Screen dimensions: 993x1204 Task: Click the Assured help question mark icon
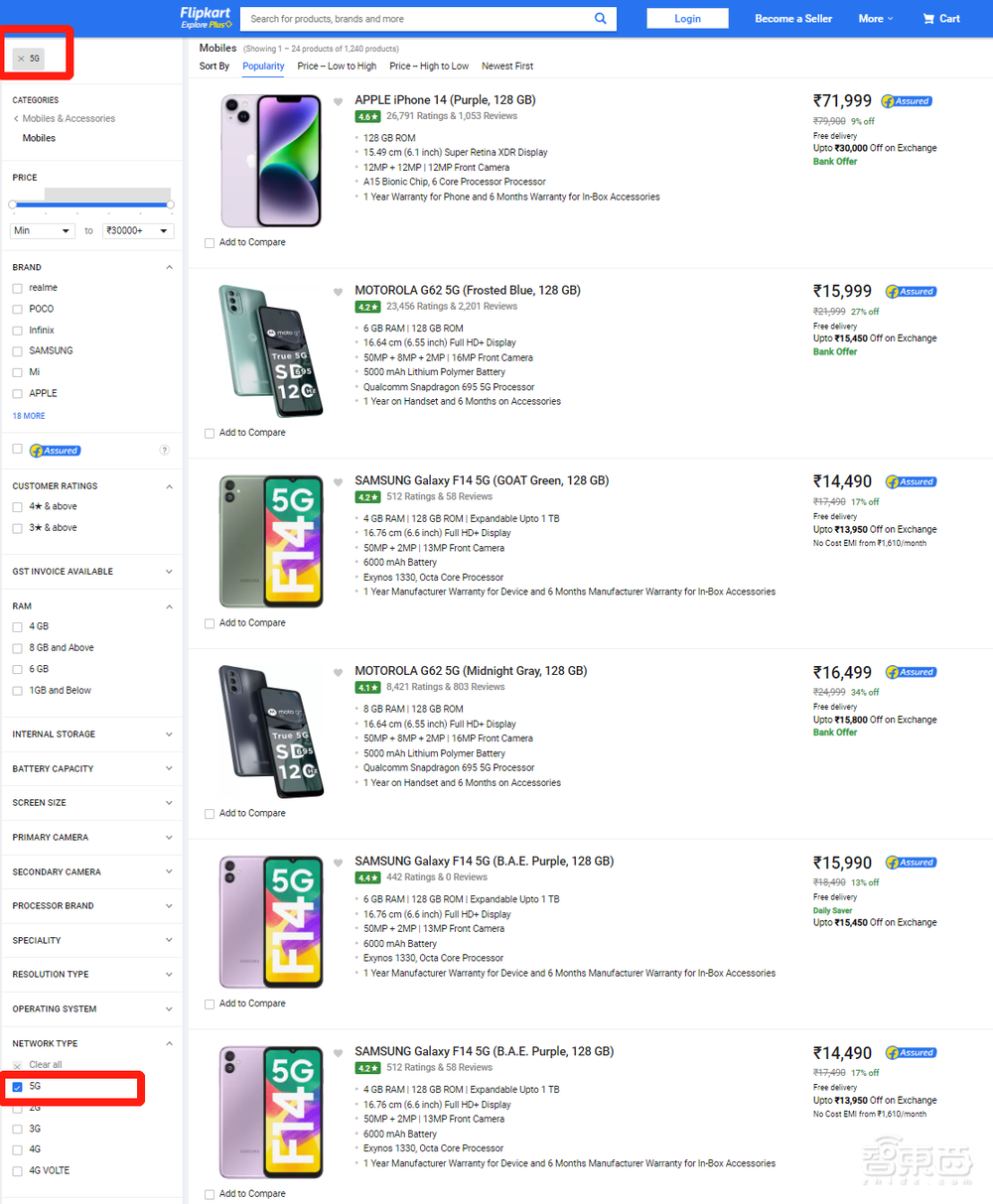click(x=165, y=451)
